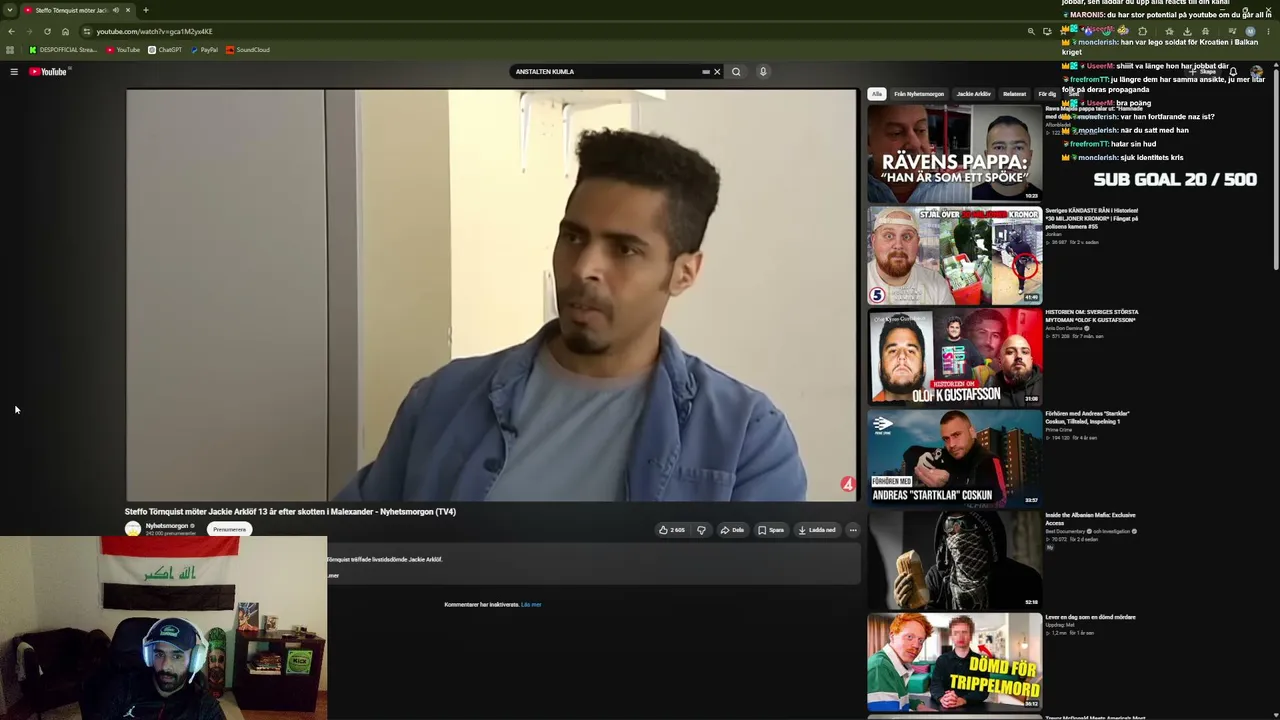Go back with browser back arrow
Viewport: 1280px width, 720px height.
point(11,31)
